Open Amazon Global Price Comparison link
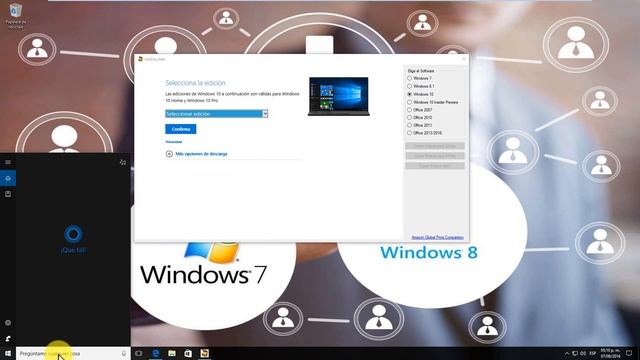The width and height of the screenshot is (640, 360). point(438,237)
